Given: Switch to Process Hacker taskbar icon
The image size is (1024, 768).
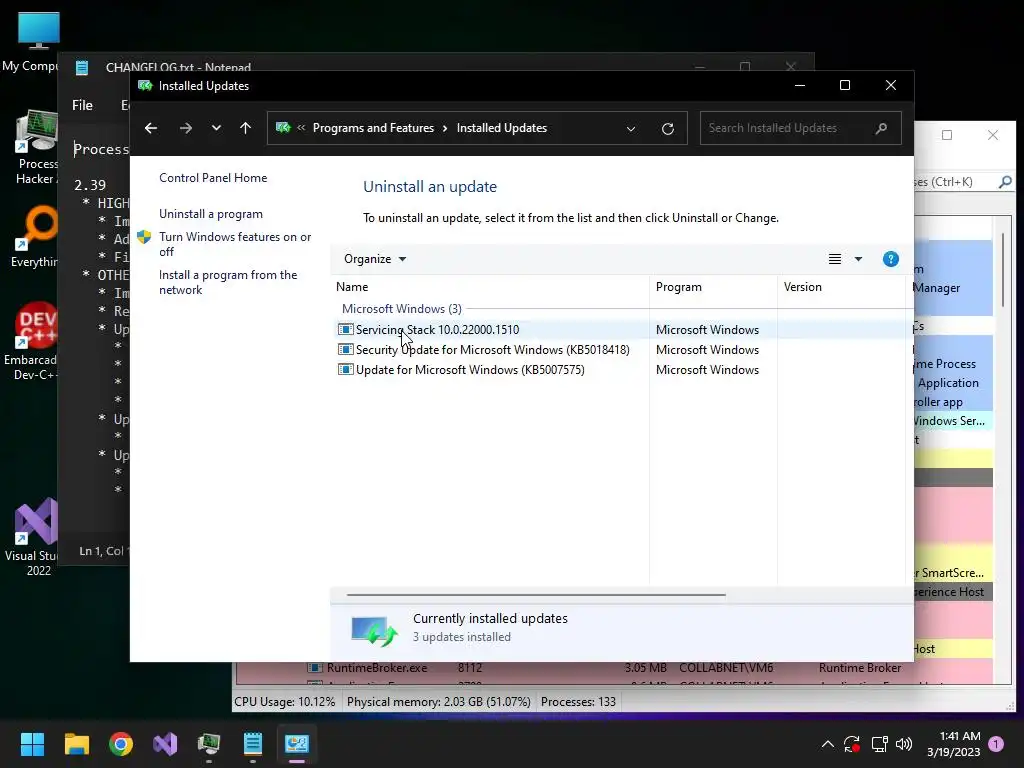Looking at the screenshot, I should 209,744.
